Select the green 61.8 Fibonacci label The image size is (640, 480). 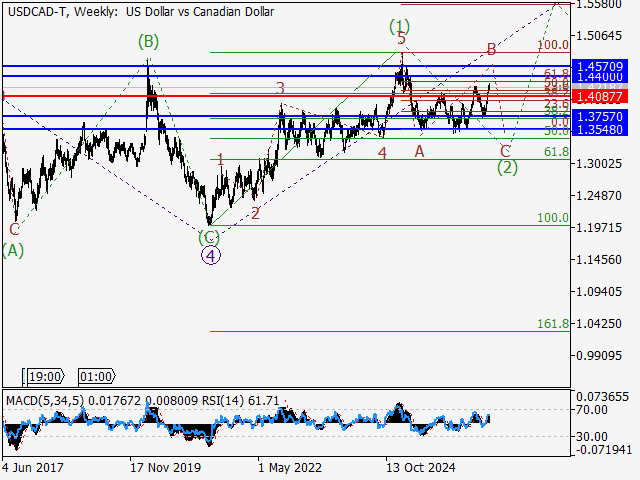coord(556,152)
